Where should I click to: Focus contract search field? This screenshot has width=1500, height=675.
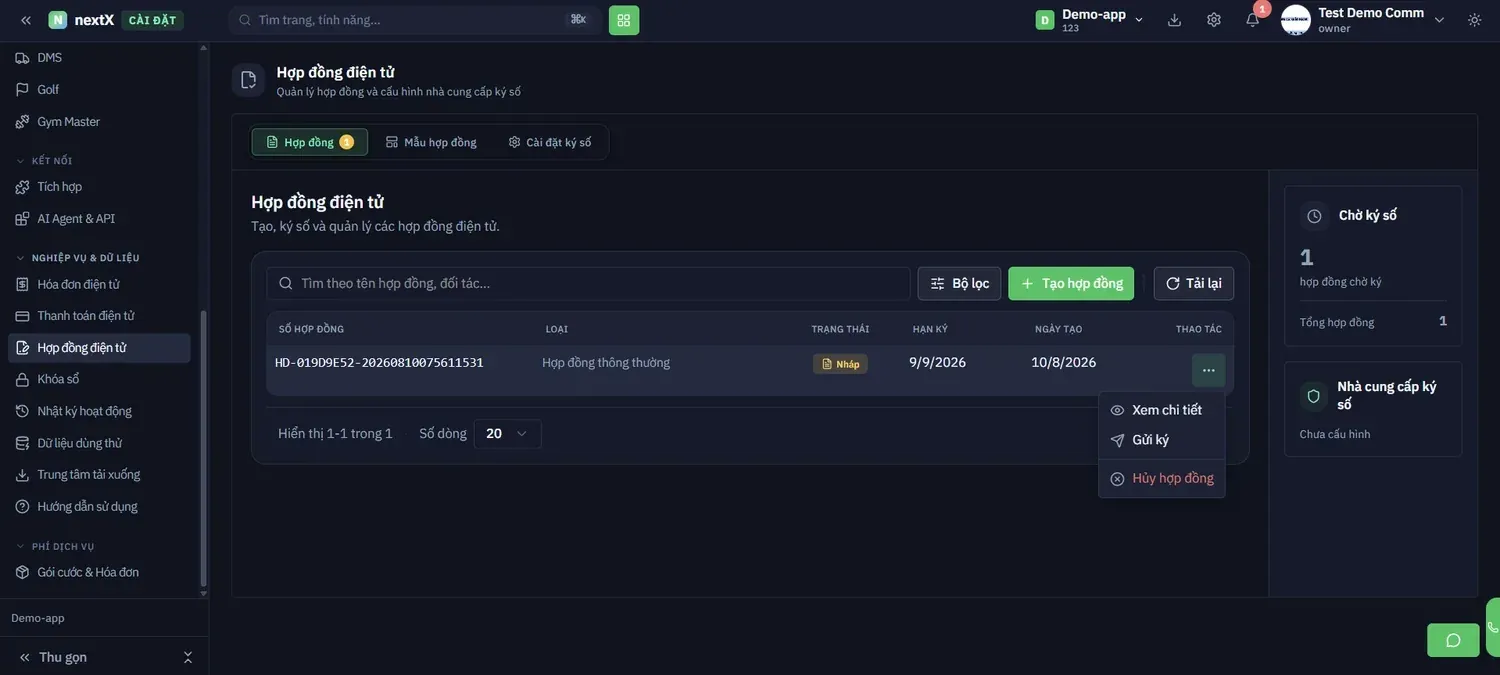[588, 284]
